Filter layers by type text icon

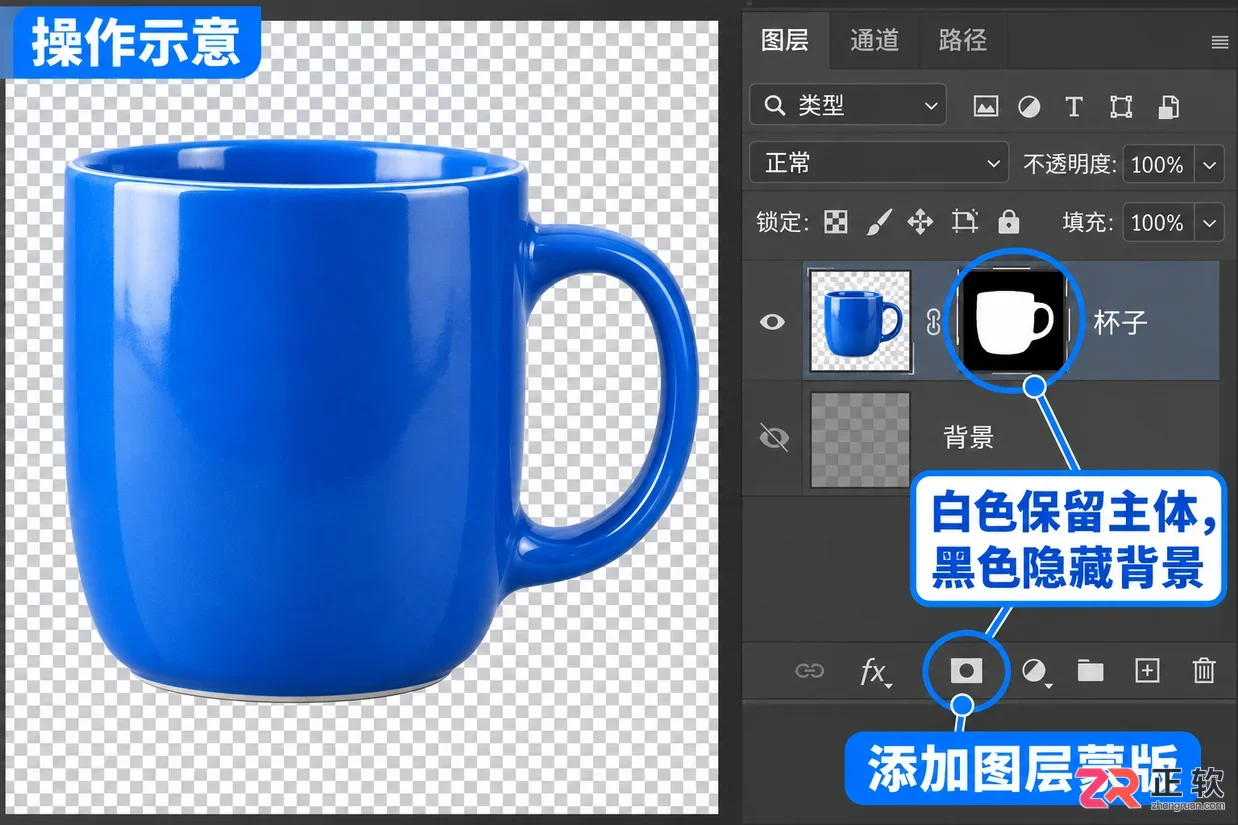[1074, 106]
